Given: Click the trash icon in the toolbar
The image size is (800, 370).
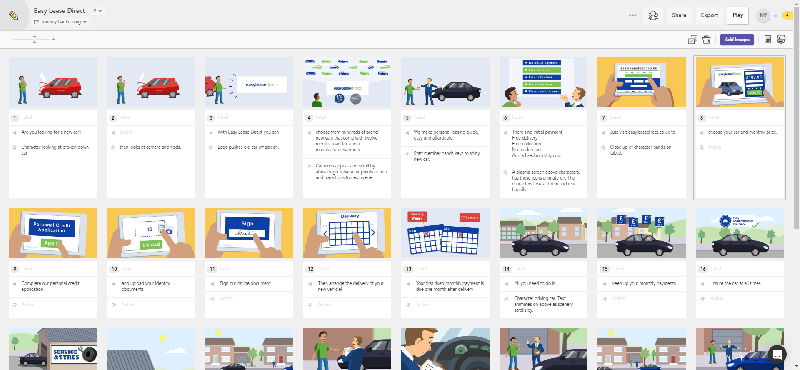Looking at the screenshot, I should point(706,39).
